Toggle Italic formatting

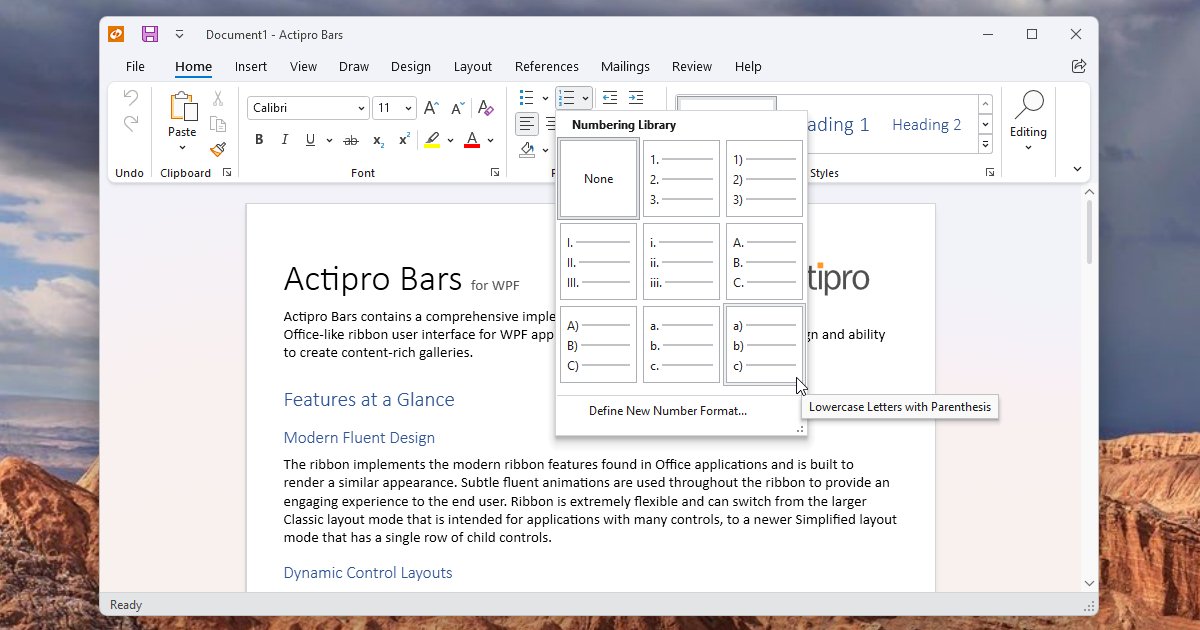(285, 140)
